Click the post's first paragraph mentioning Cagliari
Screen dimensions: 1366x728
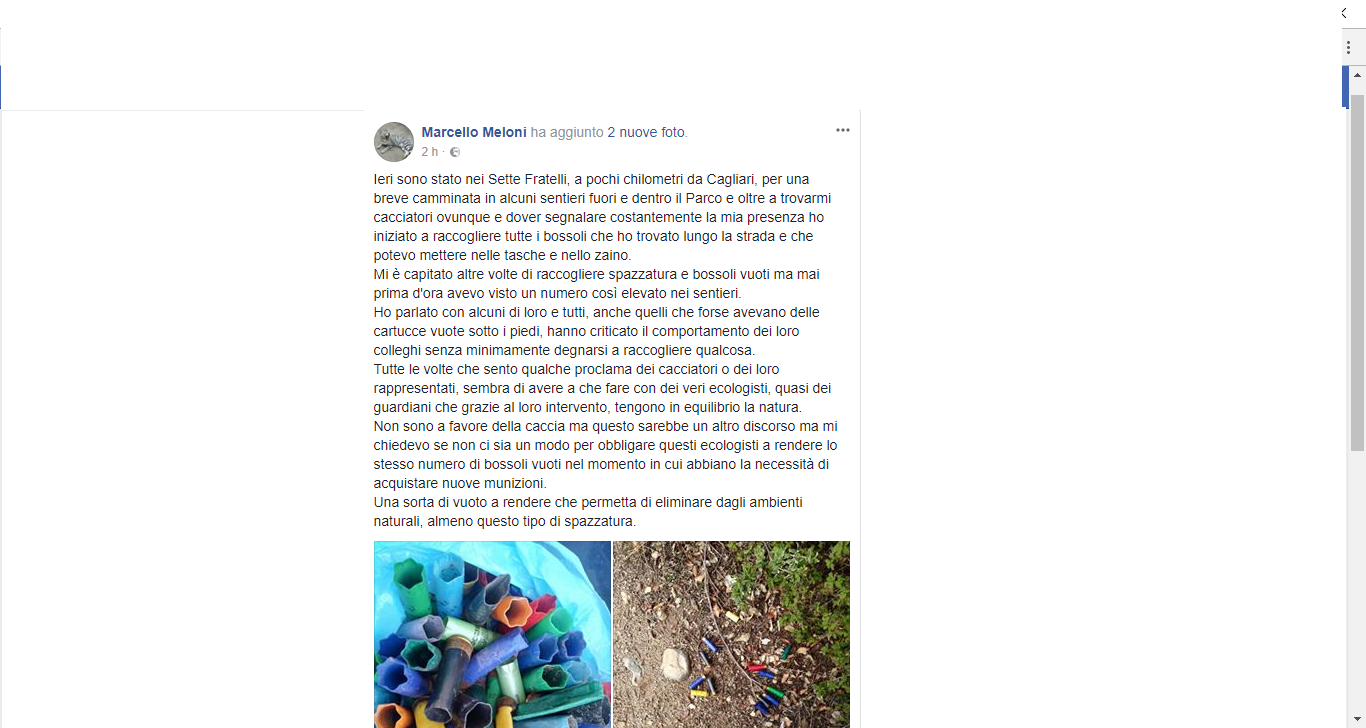[x=604, y=217]
